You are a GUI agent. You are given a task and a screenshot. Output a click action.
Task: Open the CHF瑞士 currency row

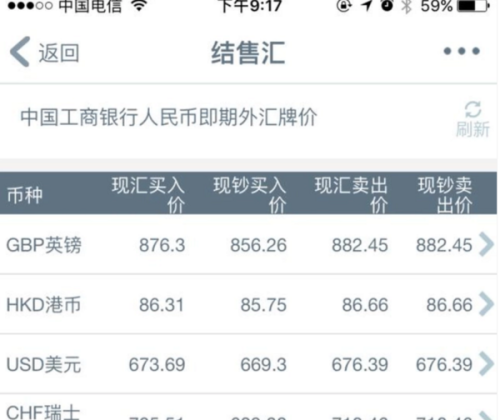[x=248, y=408]
